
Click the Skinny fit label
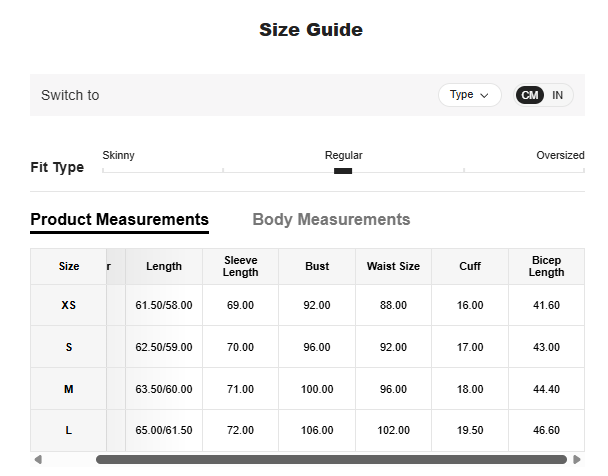click(118, 155)
